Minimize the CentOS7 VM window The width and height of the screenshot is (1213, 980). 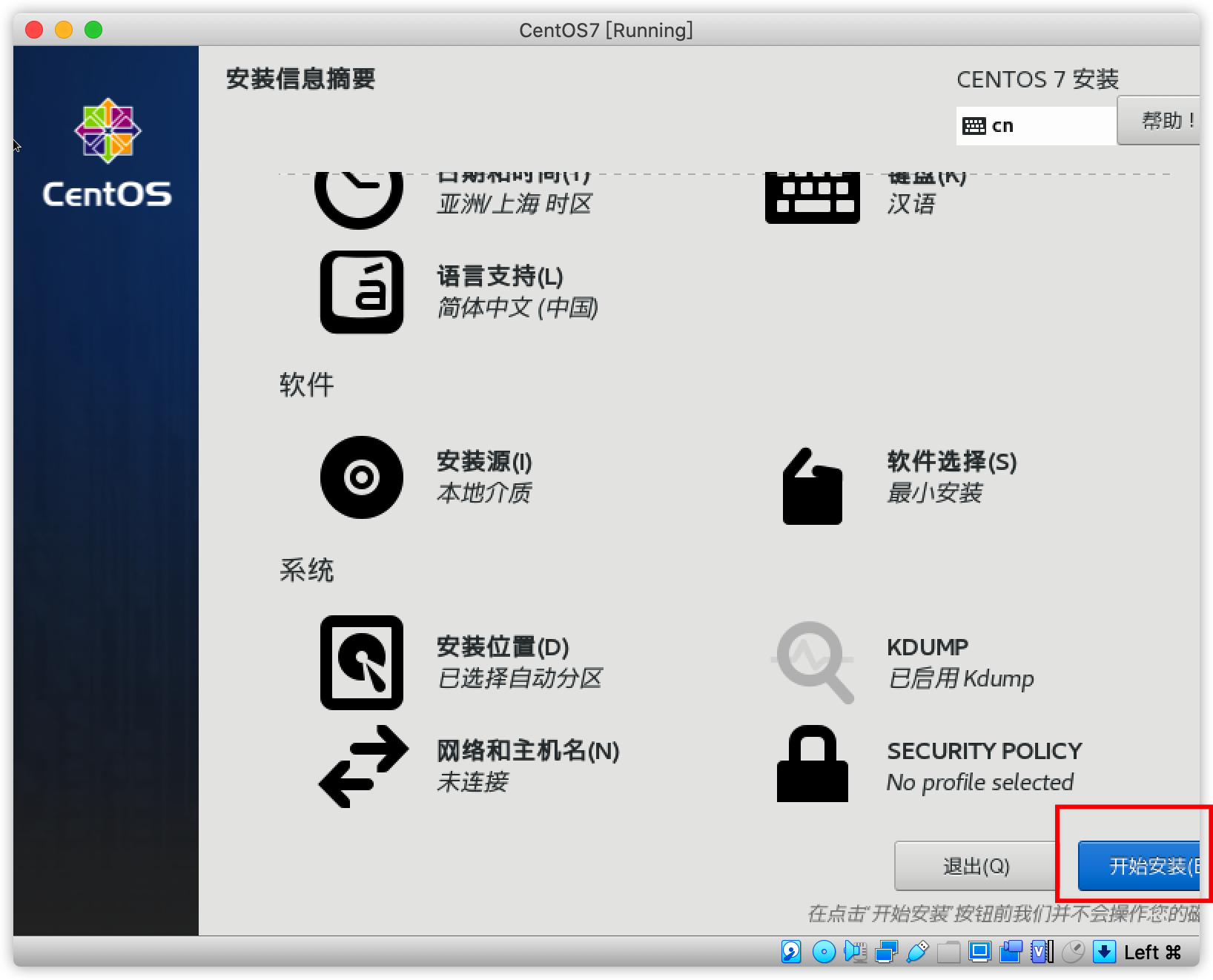[64, 30]
